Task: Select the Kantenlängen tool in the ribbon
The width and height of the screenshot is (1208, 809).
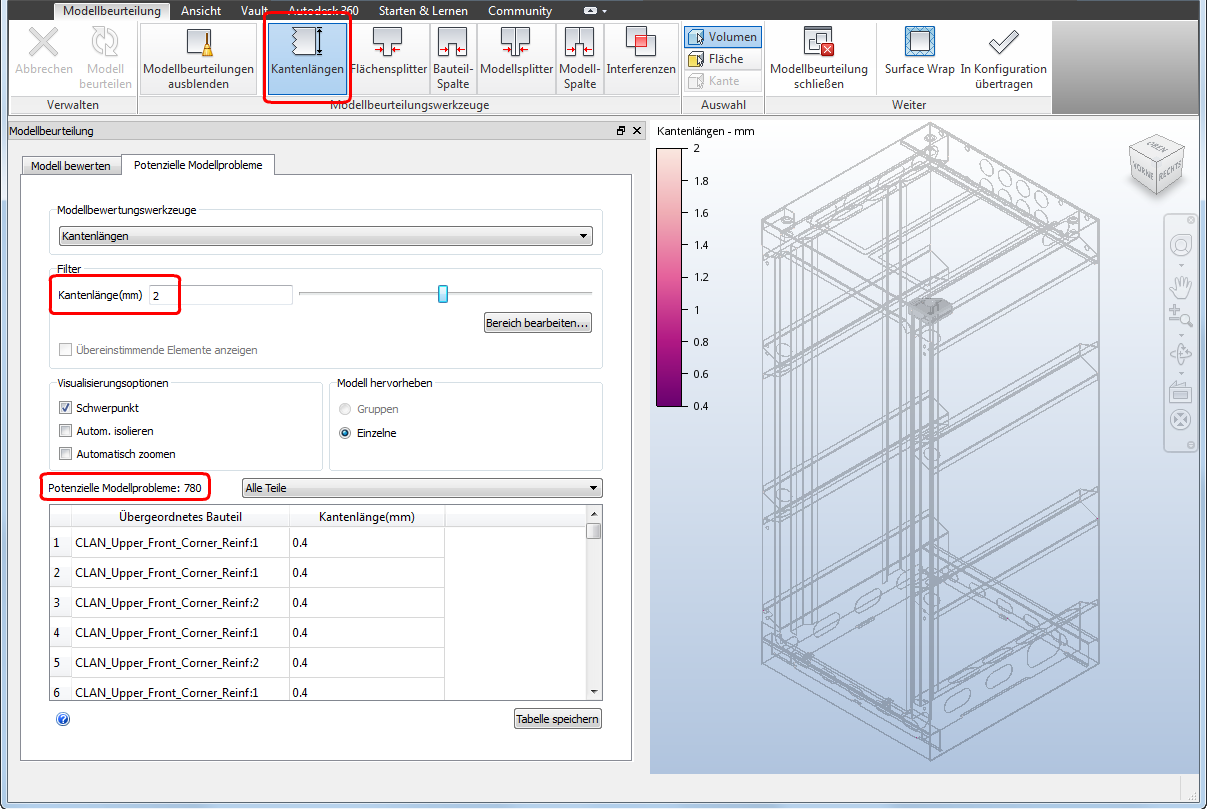Action: point(307,60)
